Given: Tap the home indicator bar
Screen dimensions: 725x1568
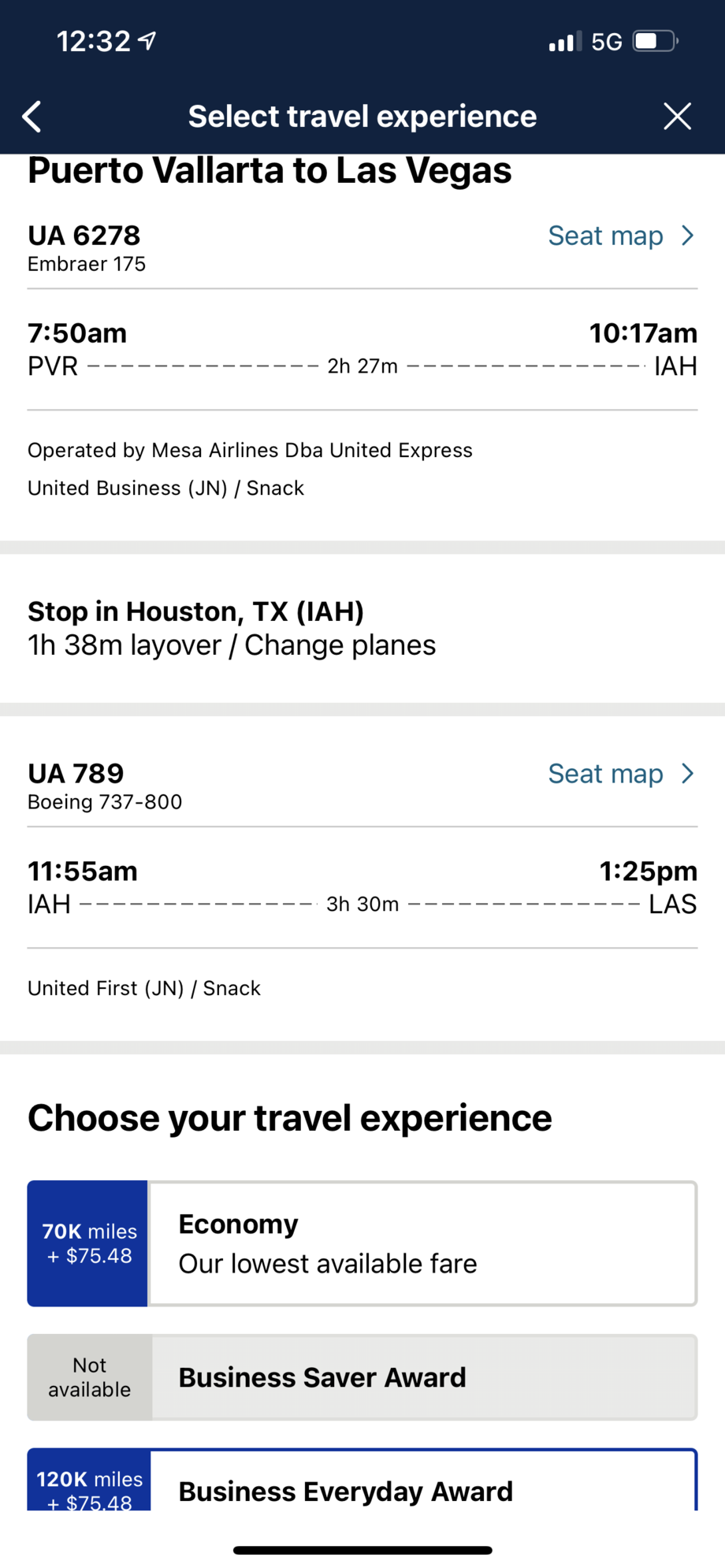Looking at the screenshot, I should point(362,1550).
